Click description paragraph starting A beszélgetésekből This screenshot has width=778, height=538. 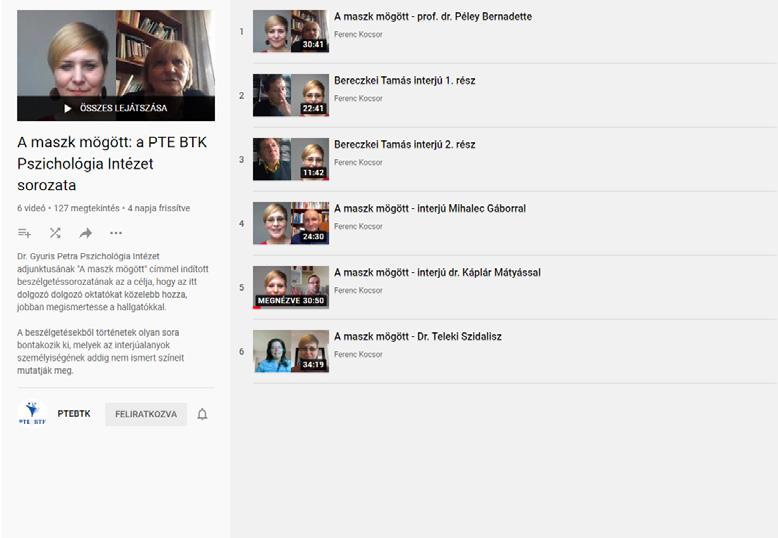[101, 351]
